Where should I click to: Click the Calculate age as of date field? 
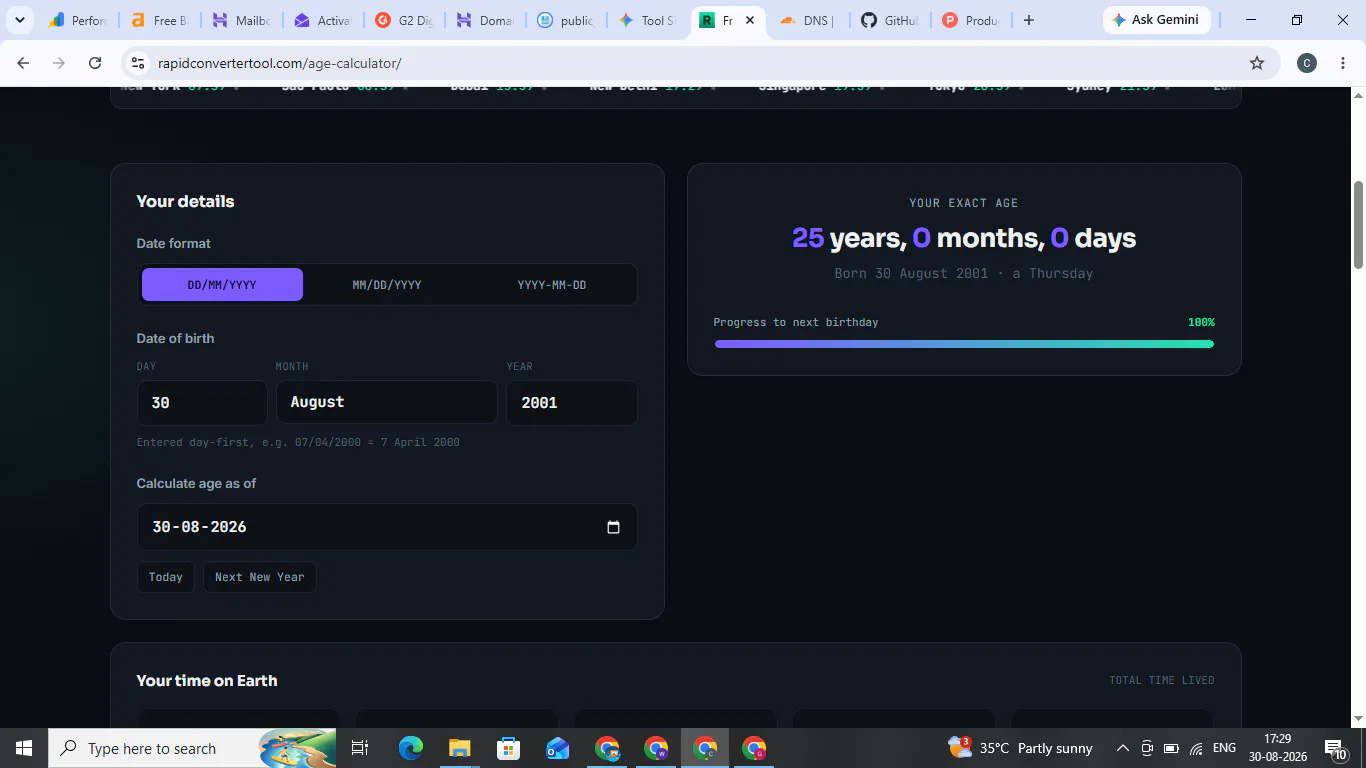[x=387, y=527]
